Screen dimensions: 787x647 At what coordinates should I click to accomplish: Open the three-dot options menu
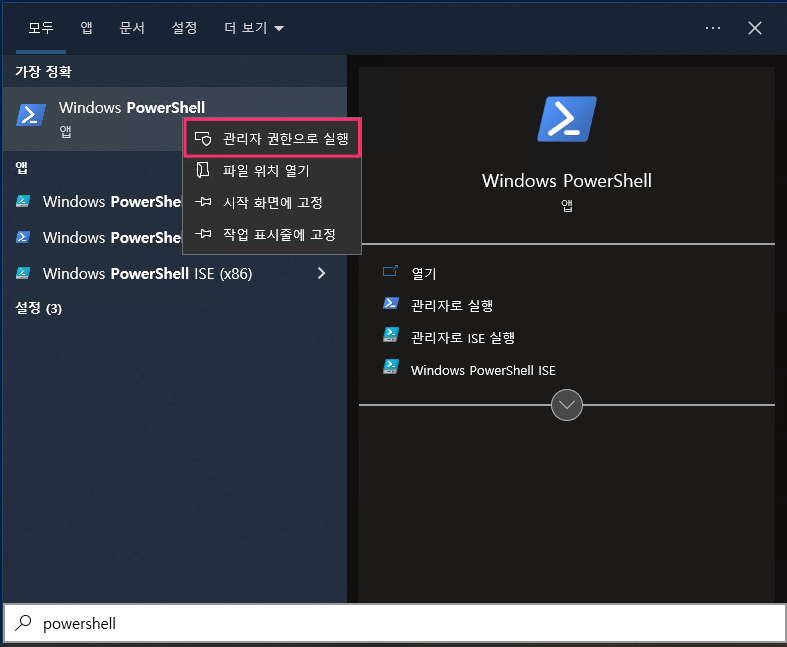tap(713, 28)
